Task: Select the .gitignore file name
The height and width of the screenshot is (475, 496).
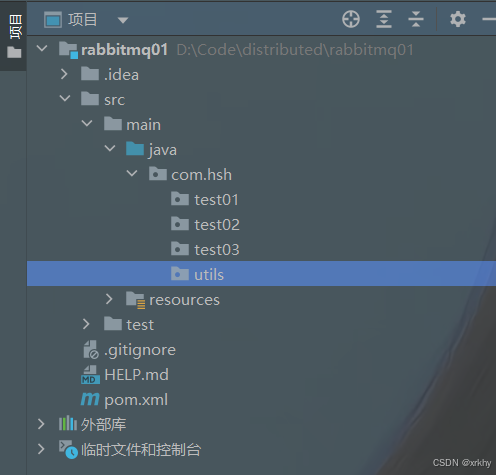Action: tap(140, 350)
